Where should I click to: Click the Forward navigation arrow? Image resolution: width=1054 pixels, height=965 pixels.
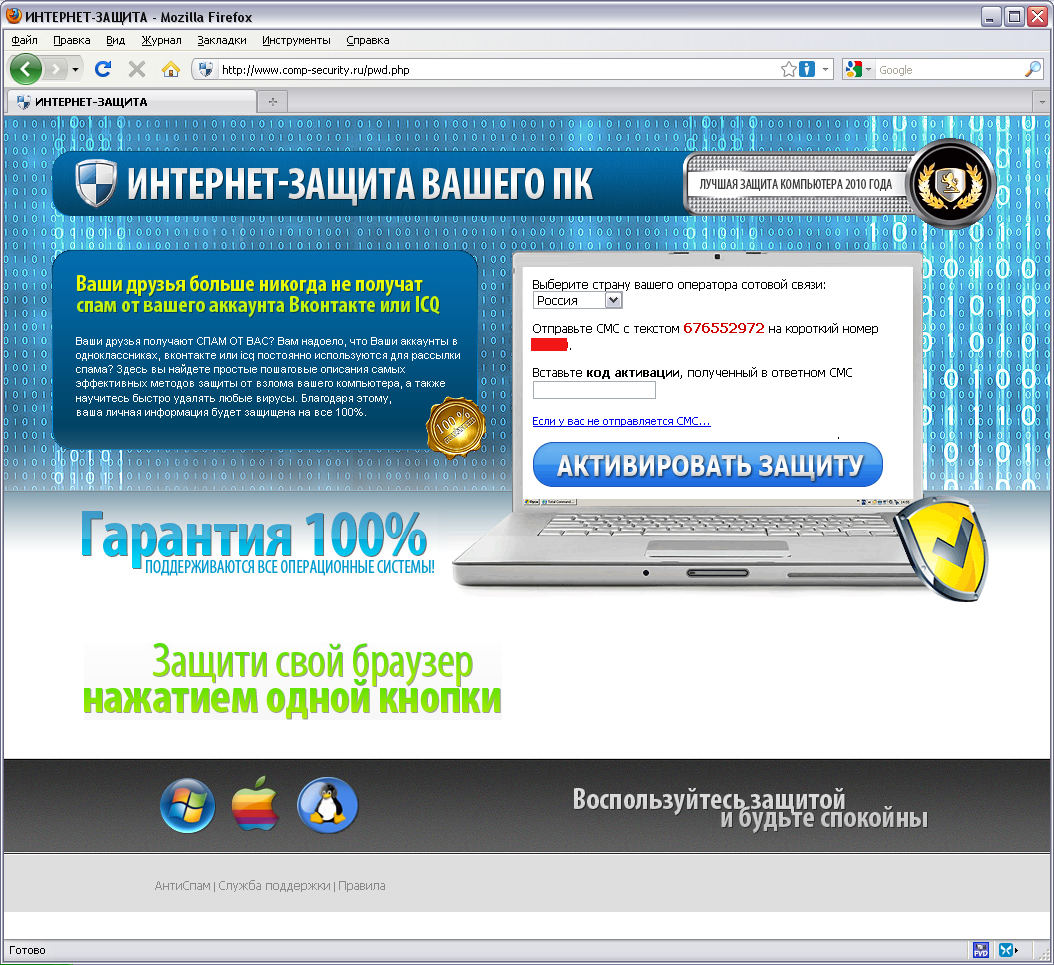56,69
